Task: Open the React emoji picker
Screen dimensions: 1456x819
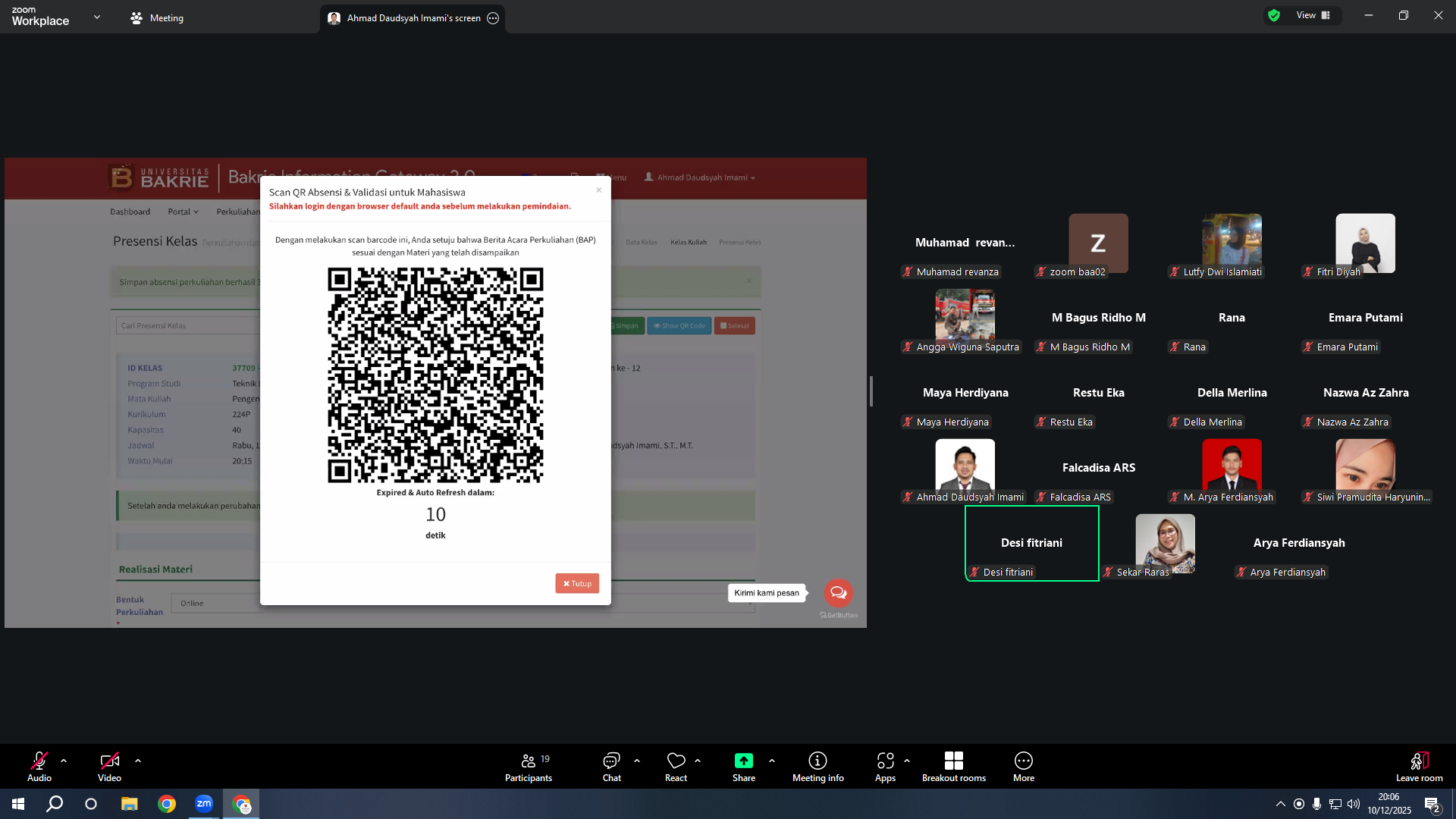Action: pyautogui.click(x=676, y=766)
